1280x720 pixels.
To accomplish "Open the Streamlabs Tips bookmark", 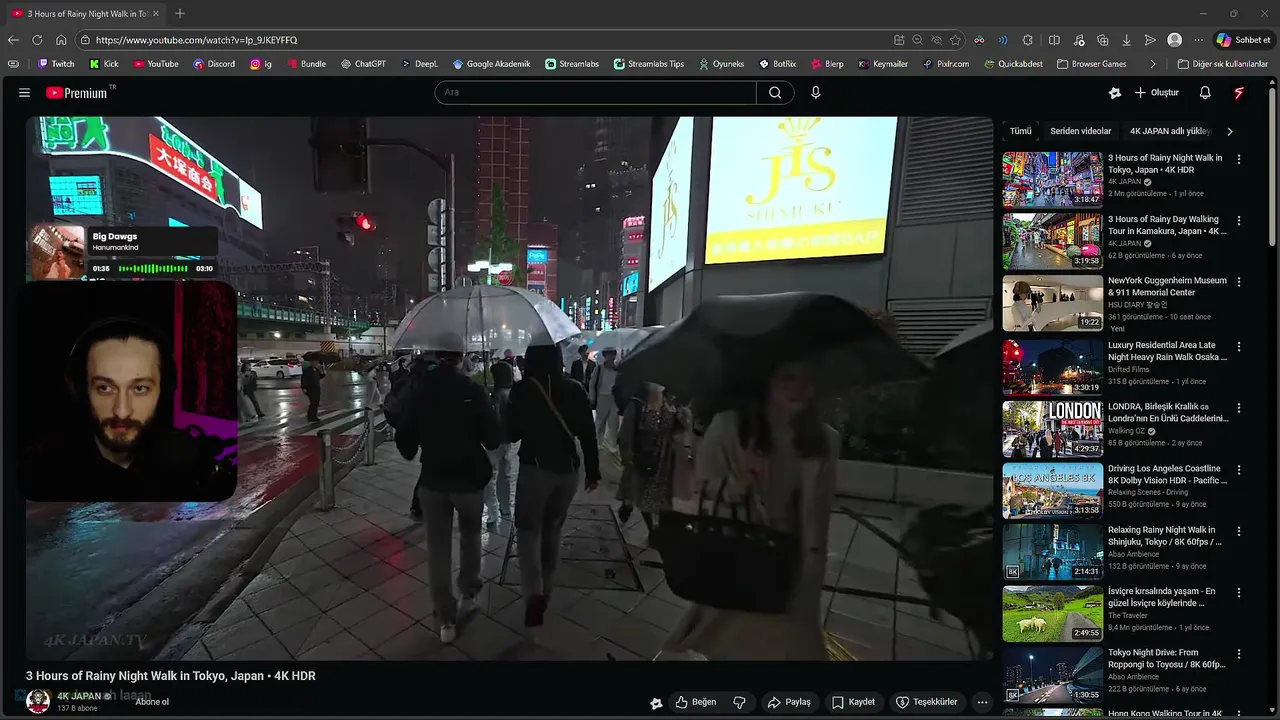I will pyautogui.click(x=649, y=64).
